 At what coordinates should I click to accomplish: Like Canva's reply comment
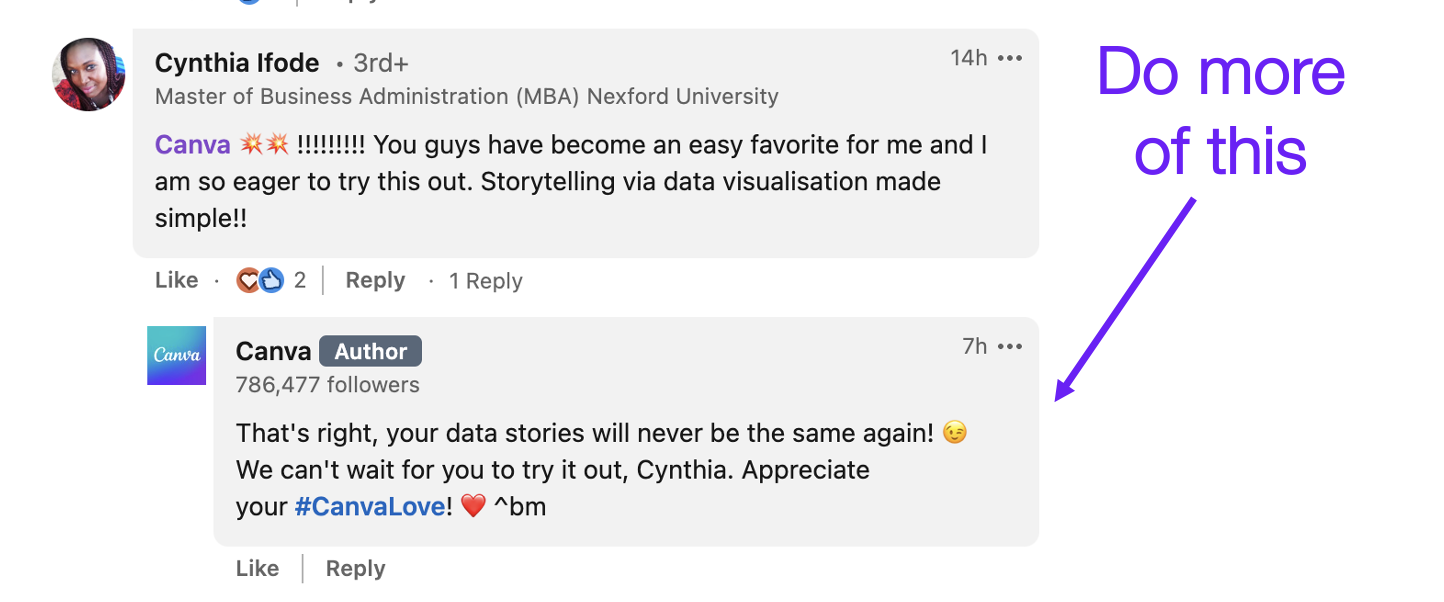tap(257, 569)
